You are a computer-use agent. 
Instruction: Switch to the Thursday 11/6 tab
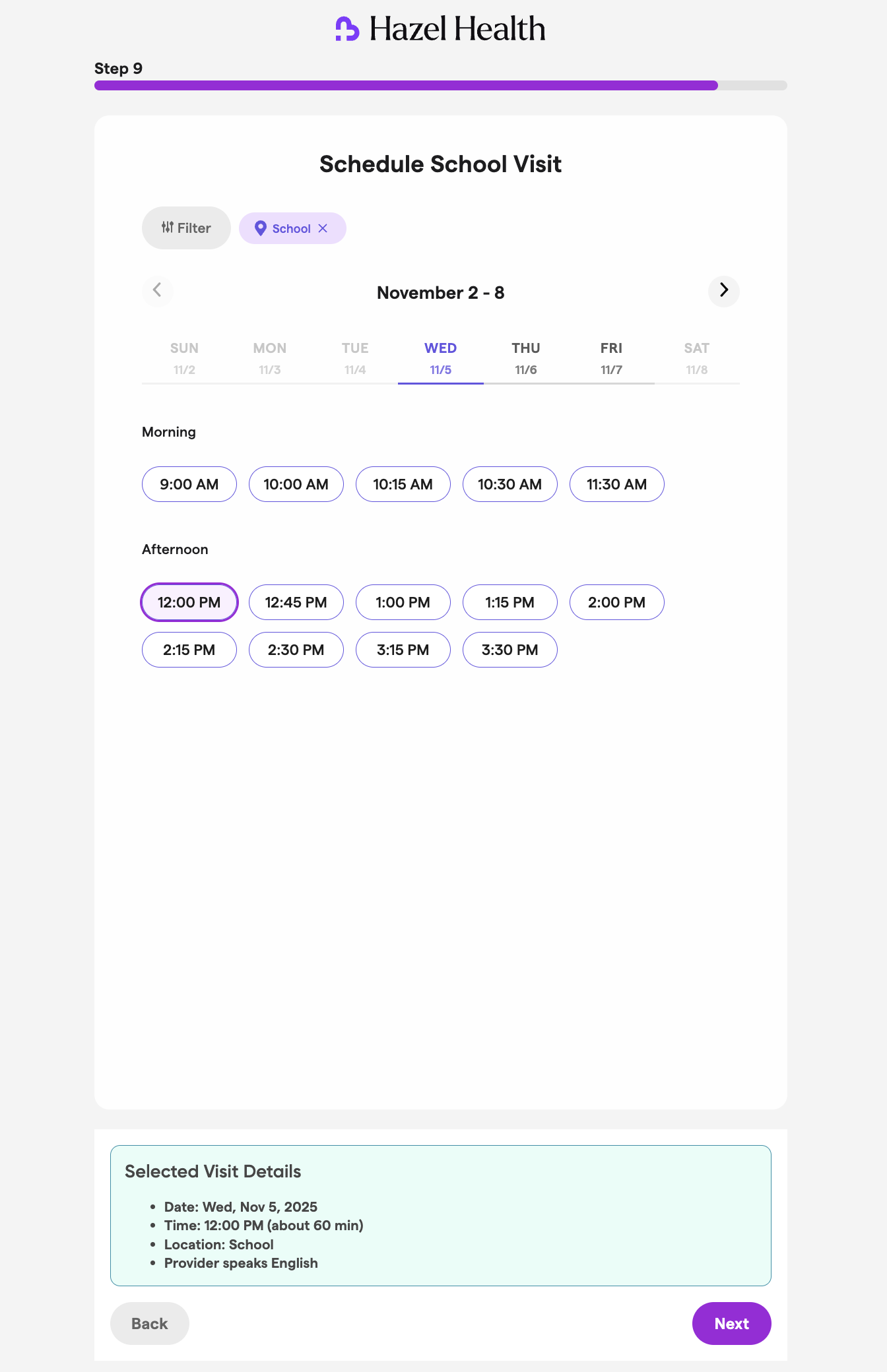tap(526, 359)
